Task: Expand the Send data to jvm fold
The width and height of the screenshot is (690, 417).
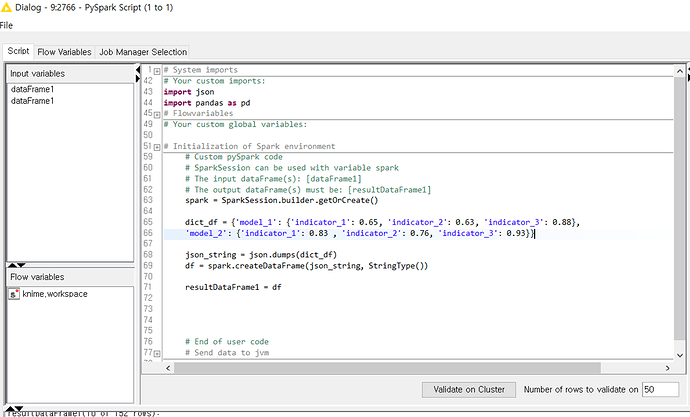Action: point(157,354)
